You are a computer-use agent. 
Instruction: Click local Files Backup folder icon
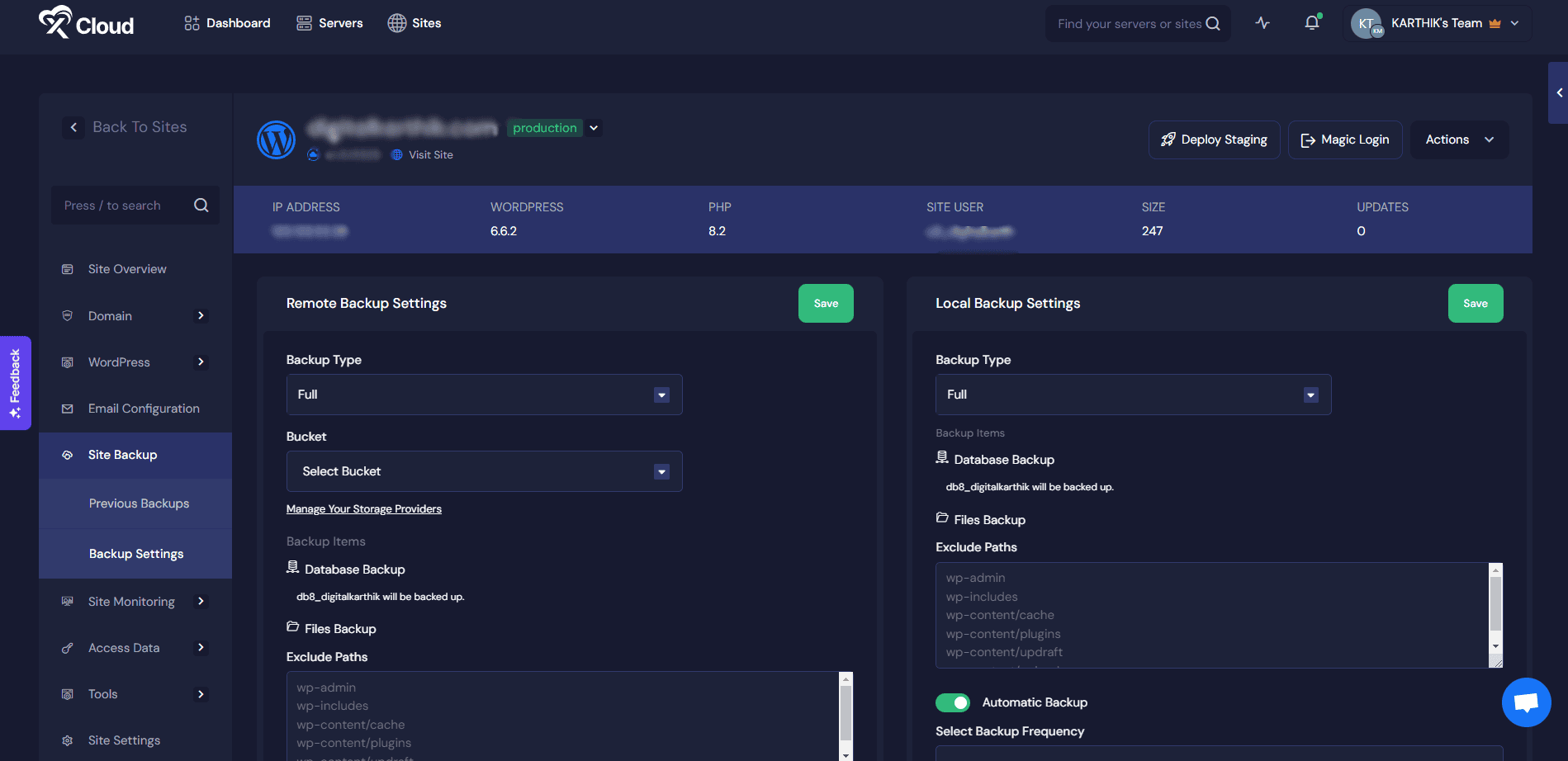942,518
